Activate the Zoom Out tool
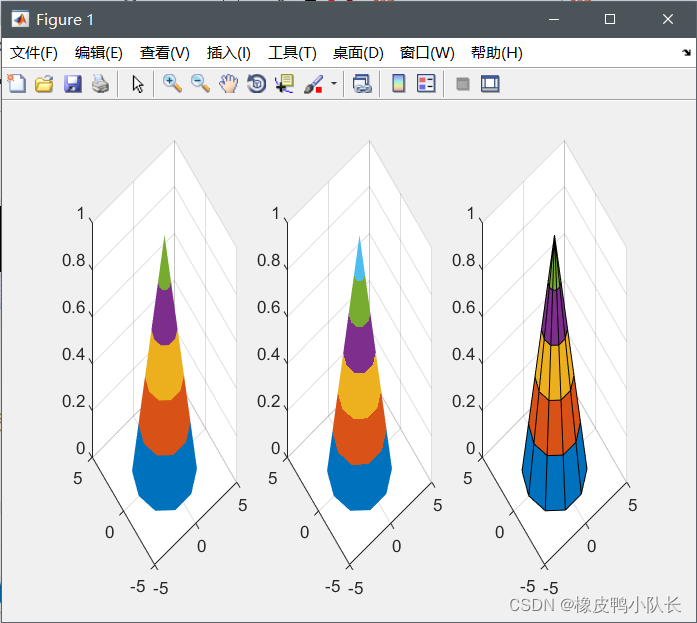Viewport: 697px width, 623px height. click(200, 84)
